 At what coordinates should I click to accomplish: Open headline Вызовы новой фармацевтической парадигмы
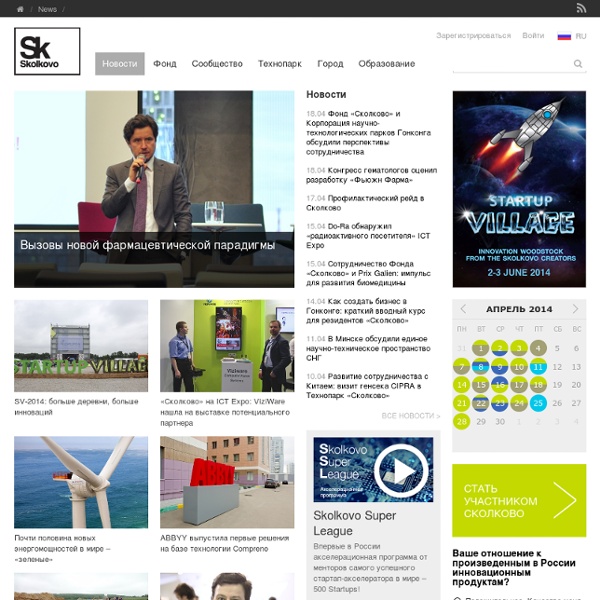(x=147, y=245)
